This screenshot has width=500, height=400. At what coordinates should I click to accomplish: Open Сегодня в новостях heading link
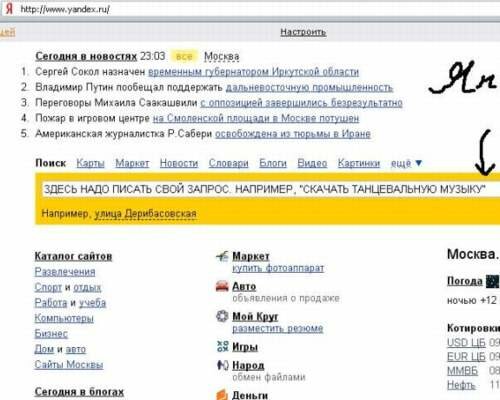click(x=86, y=56)
